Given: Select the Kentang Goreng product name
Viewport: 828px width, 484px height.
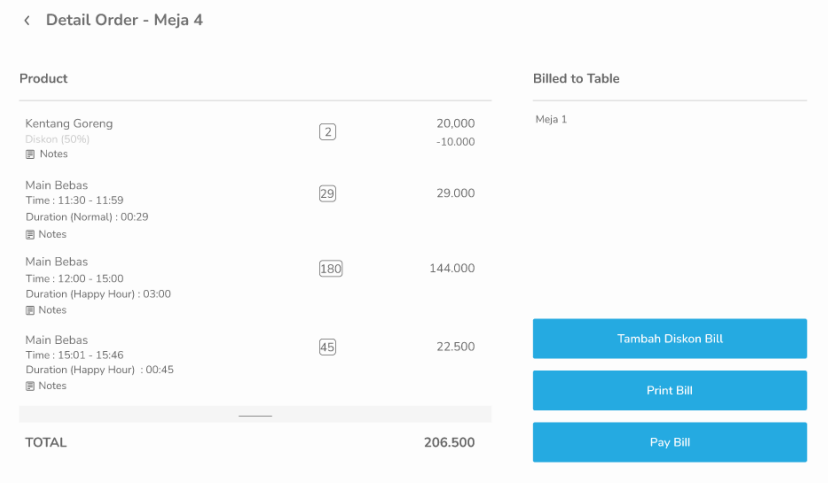Looking at the screenshot, I should 69,124.
